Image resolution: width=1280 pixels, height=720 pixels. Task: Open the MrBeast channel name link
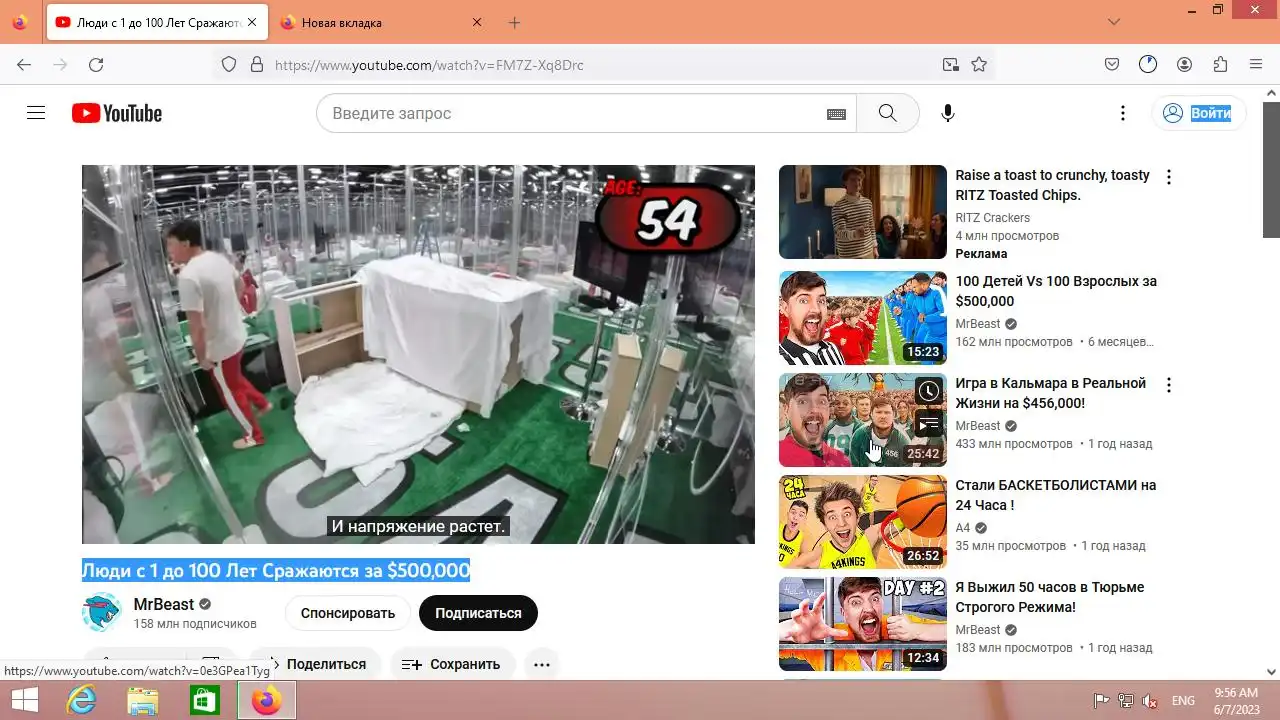164,604
